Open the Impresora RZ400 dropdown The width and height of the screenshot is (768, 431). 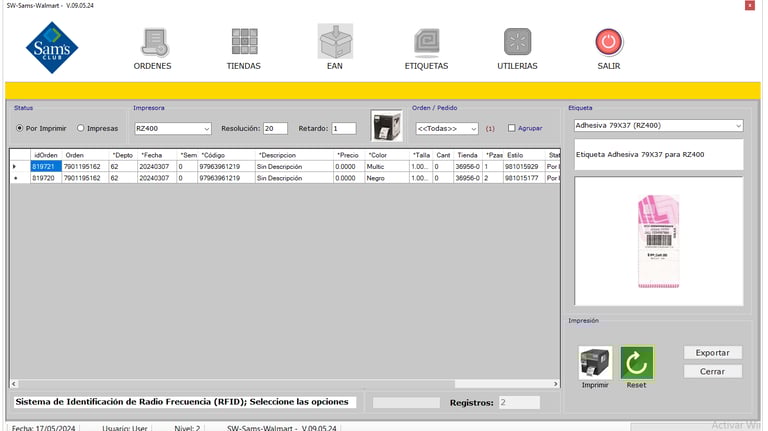173,128
